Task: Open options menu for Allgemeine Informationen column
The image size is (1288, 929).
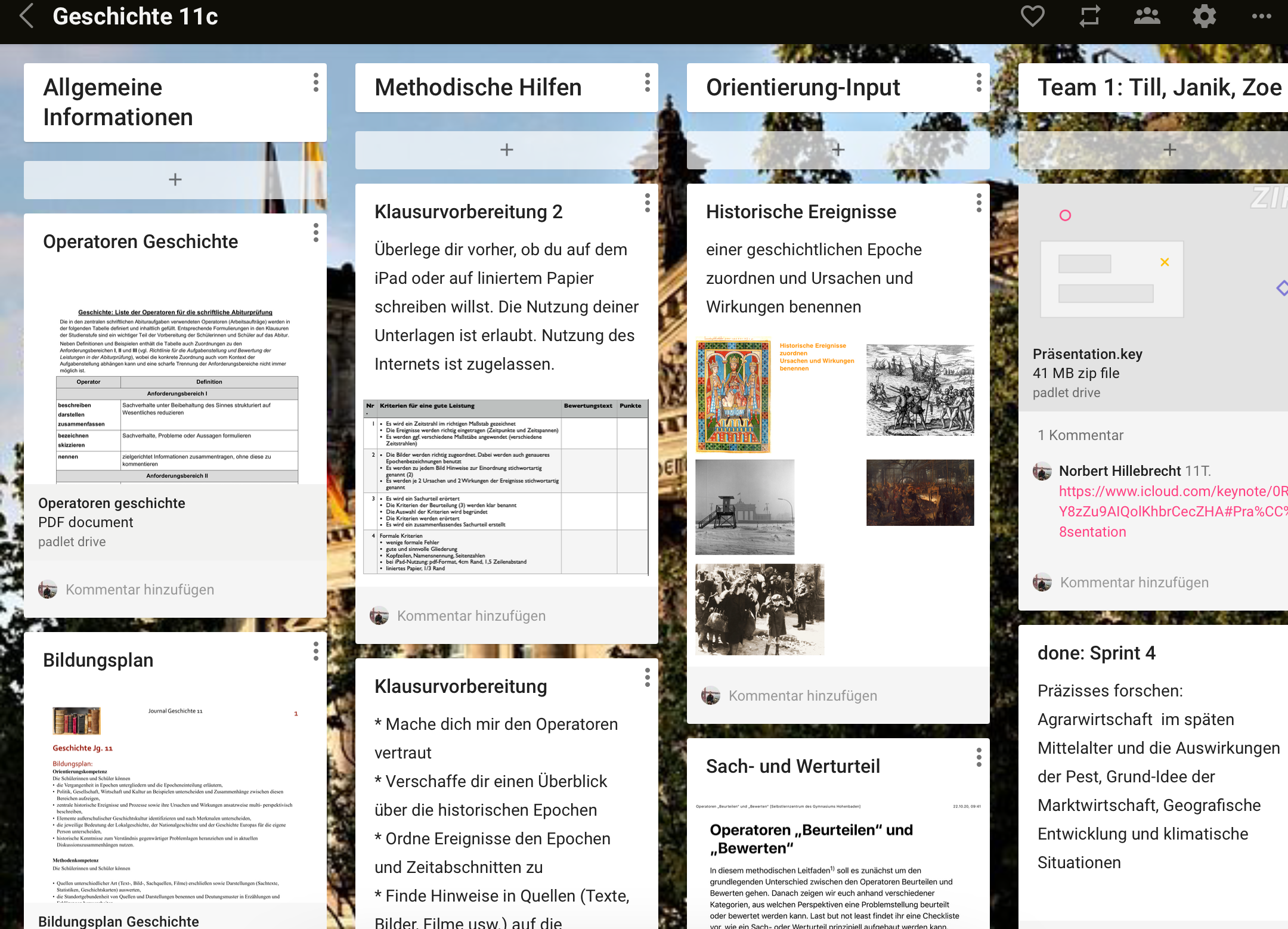Action: (315, 82)
